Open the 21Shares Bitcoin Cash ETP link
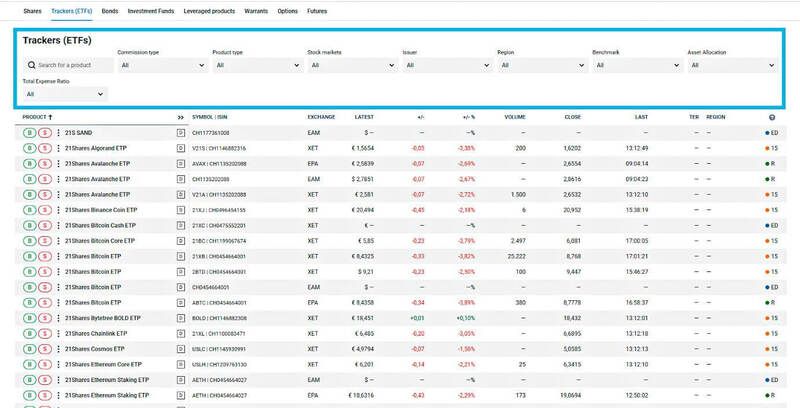 point(100,225)
